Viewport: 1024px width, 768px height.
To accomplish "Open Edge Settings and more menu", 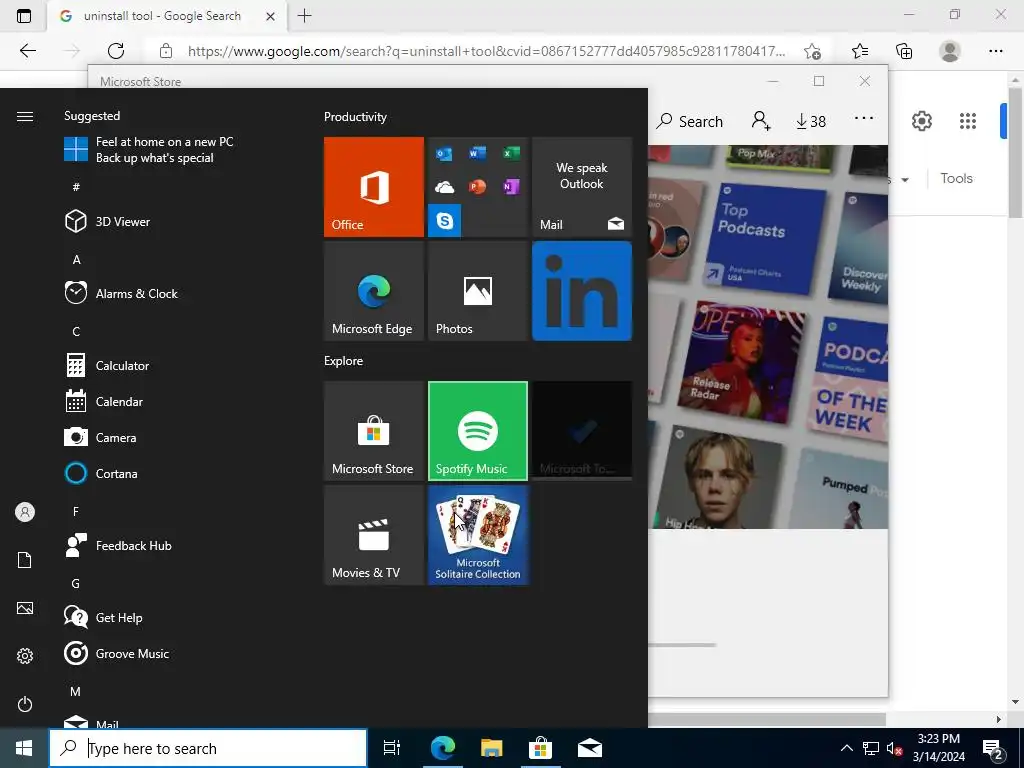I will [996, 51].
